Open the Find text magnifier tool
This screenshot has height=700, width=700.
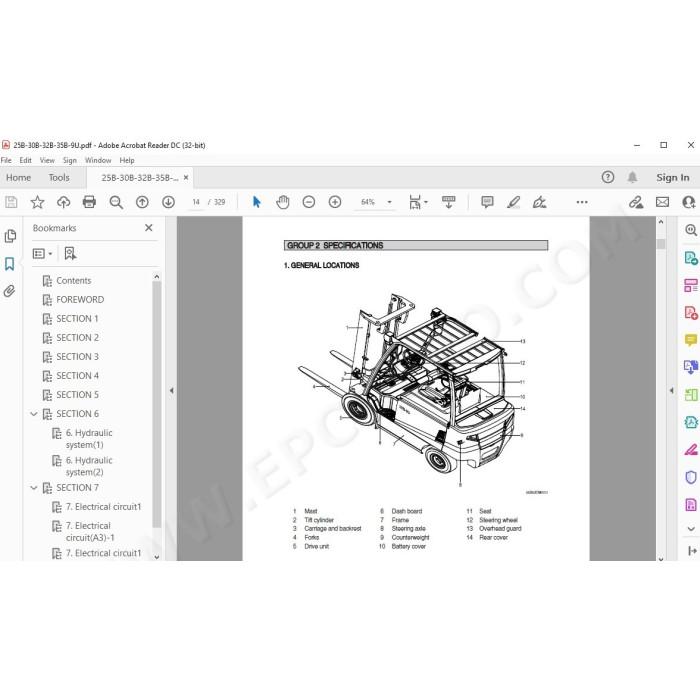pos(116,202)
